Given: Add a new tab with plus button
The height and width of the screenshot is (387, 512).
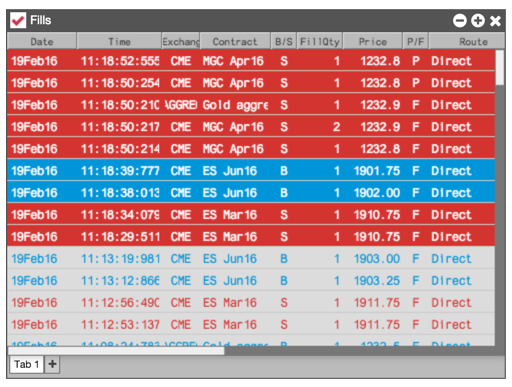Looking at the screenshot, I should pyautogui.click(x=52, y=364).
